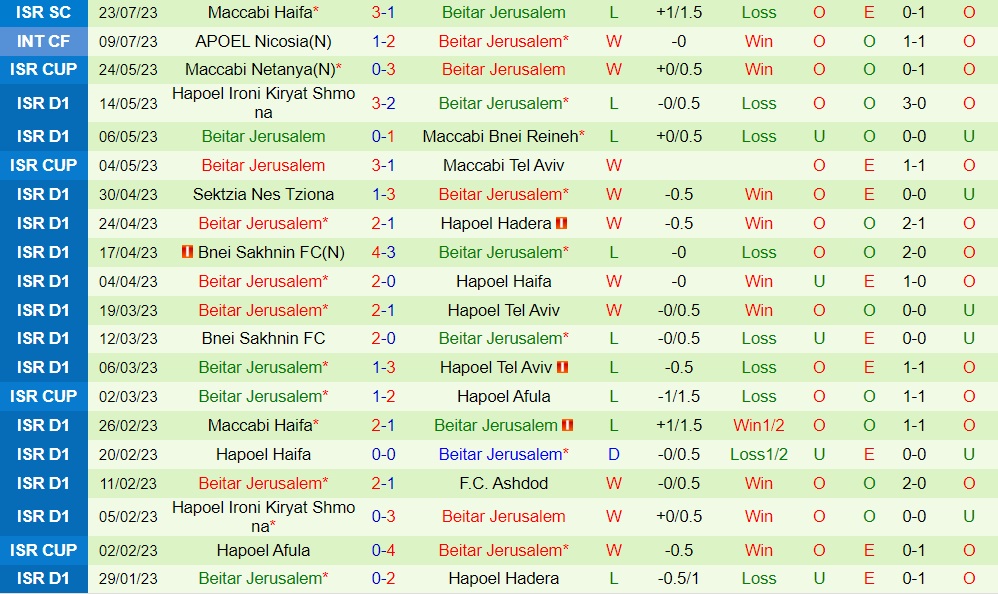The width and height of the screenshot is (998, 594).
Task: Open the F.C. Ashdod team link
Action: [x=503, y=484]
